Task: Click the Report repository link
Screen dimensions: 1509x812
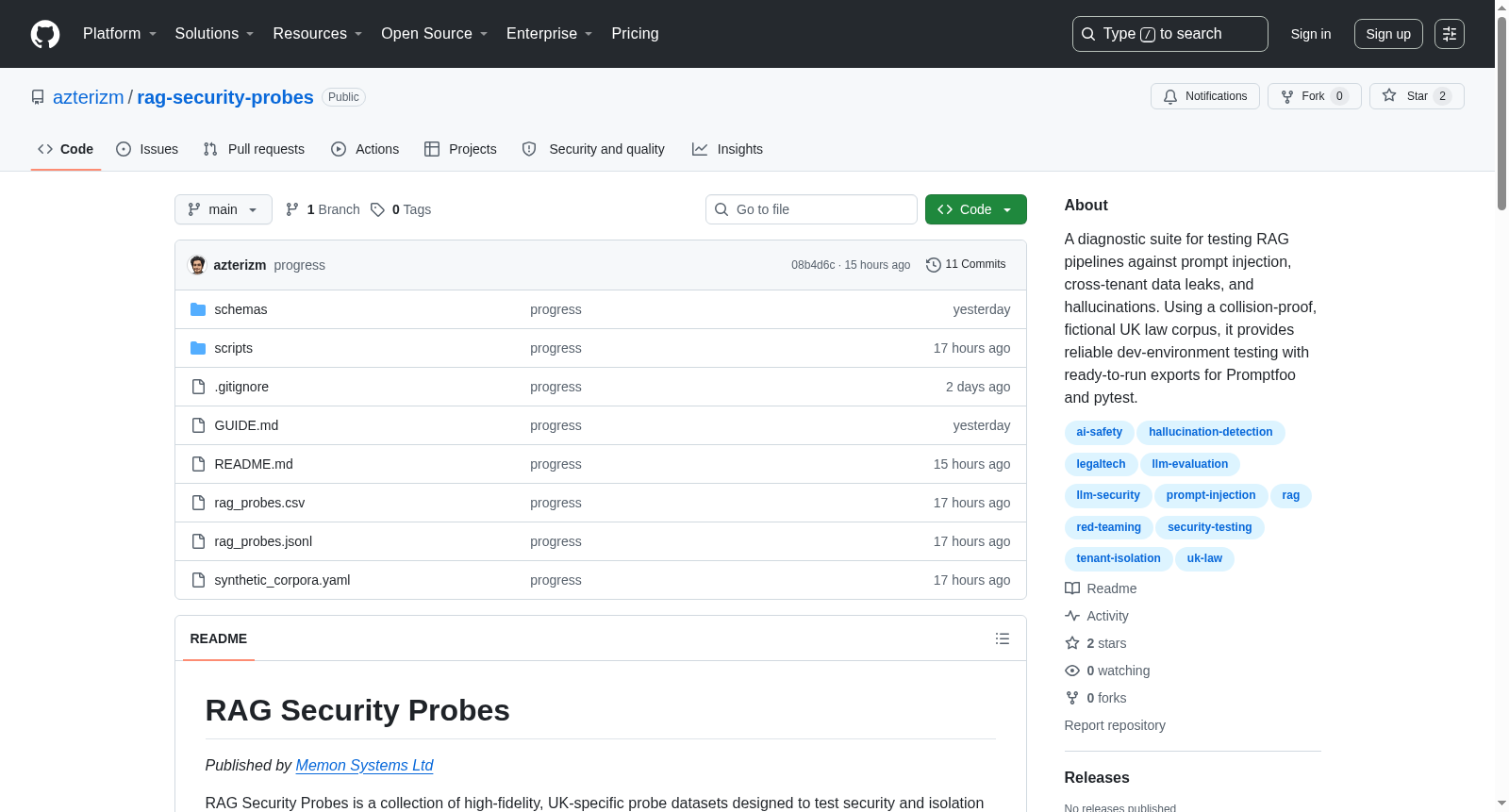Action: (x=1115, y=725)
